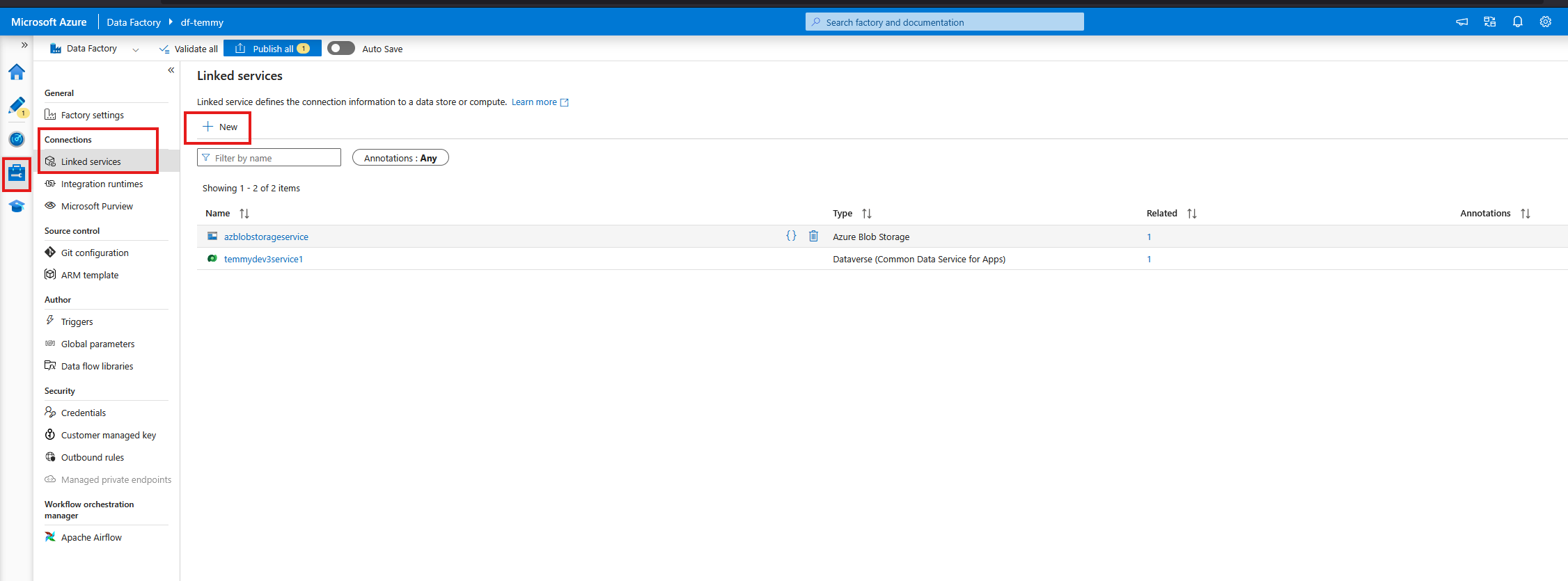
Task: Click the Apache Airflow pinwheel icon
Action: 50,536
